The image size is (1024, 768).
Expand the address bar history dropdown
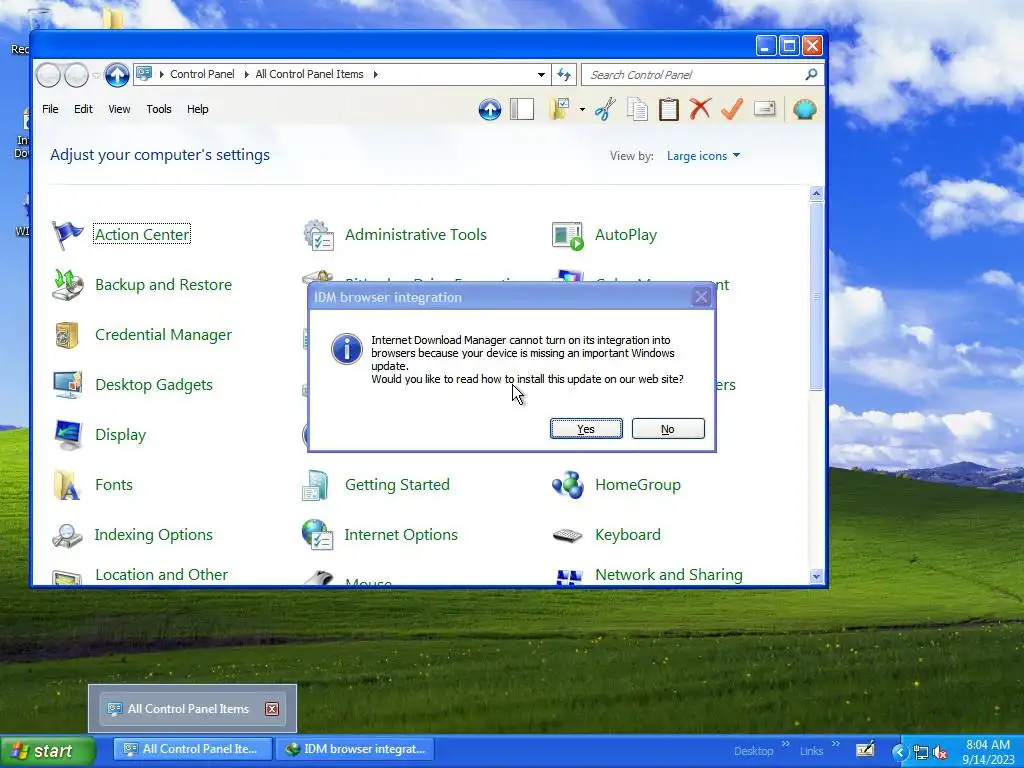[x=541, y=74]
